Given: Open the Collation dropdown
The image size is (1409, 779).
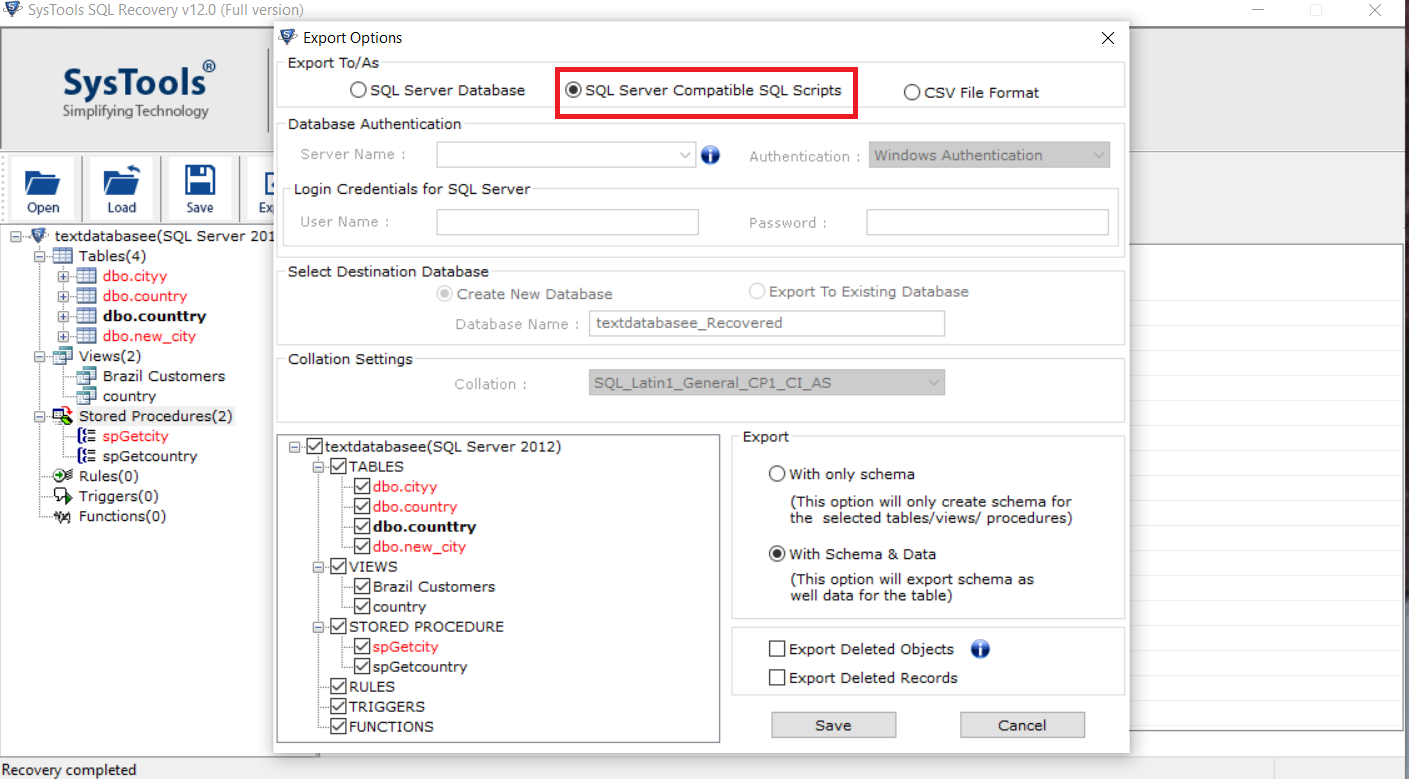Looking at the screenshot, I should pos(934,383).
